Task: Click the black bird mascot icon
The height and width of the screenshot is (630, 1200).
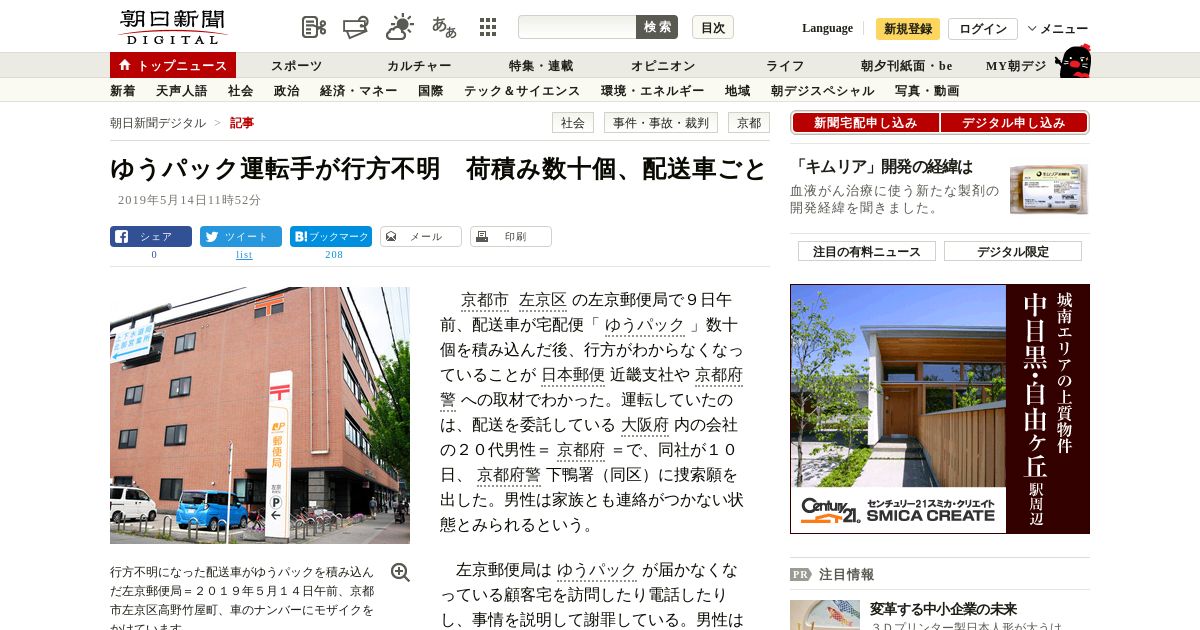Action: tap(1073, 61)
